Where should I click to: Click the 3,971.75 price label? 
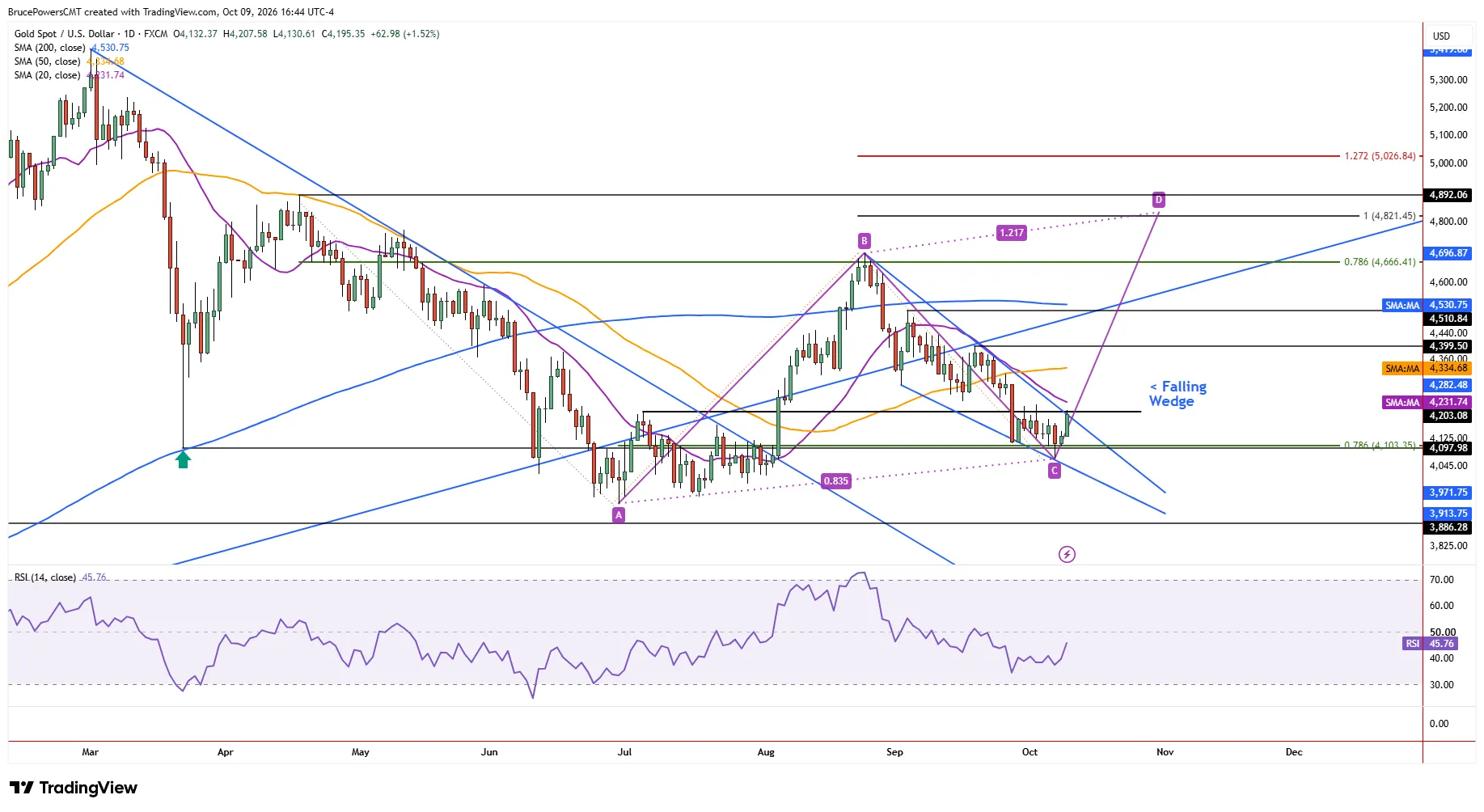[x=1448, y=493]
